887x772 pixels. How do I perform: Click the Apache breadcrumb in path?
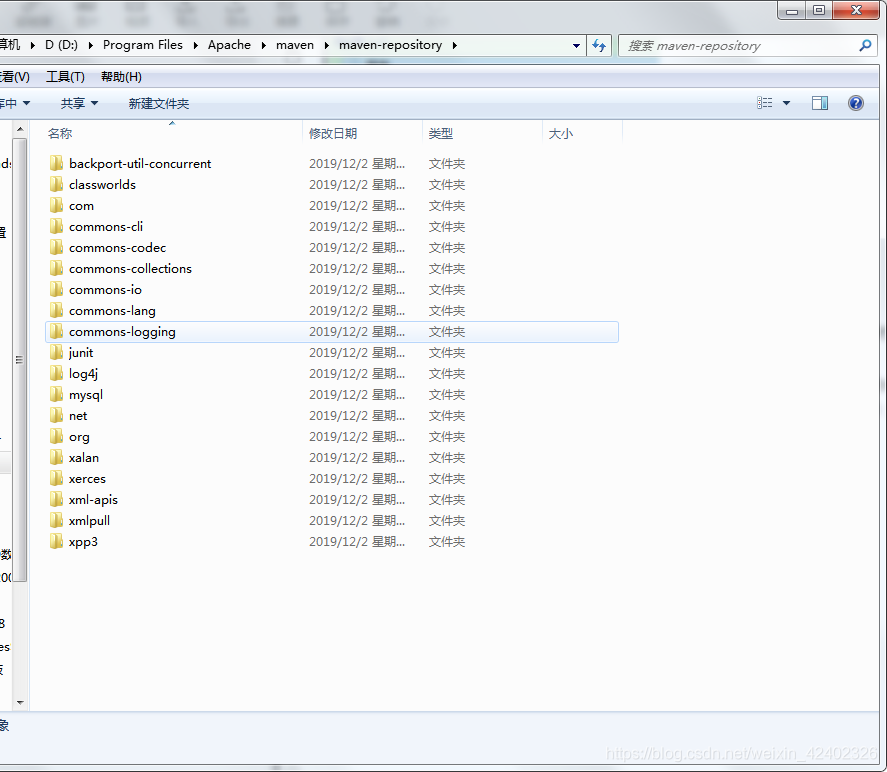229,45
